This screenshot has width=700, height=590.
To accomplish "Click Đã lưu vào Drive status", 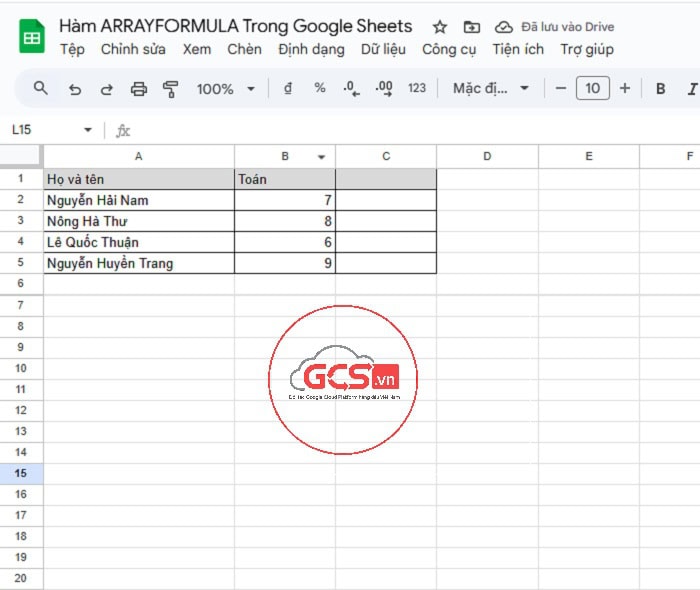I will coord(569,27).
